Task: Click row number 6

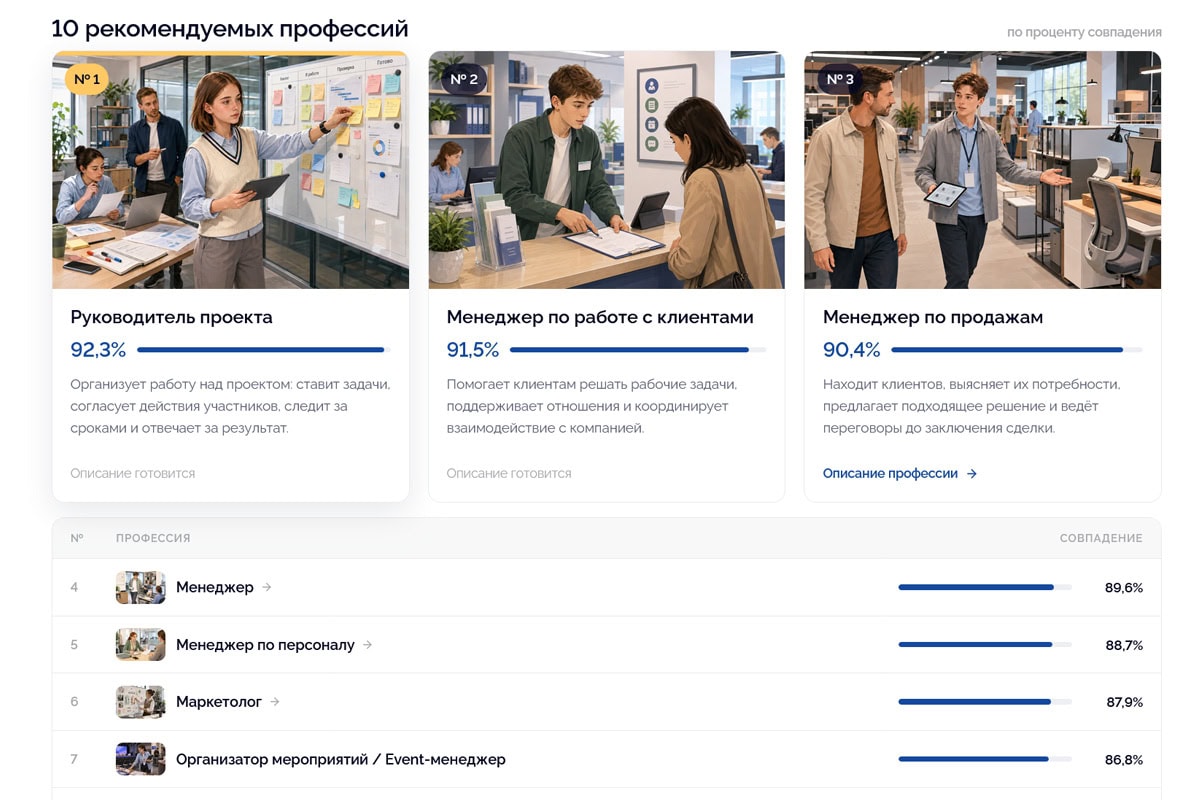Action: coord(74,702)
